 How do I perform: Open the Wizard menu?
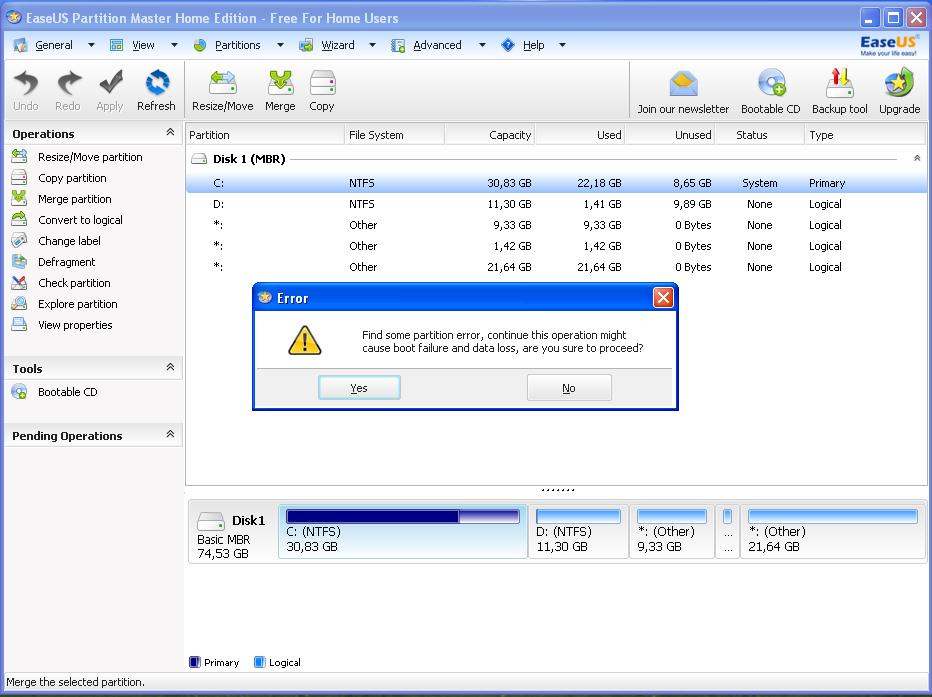point(338,45)
